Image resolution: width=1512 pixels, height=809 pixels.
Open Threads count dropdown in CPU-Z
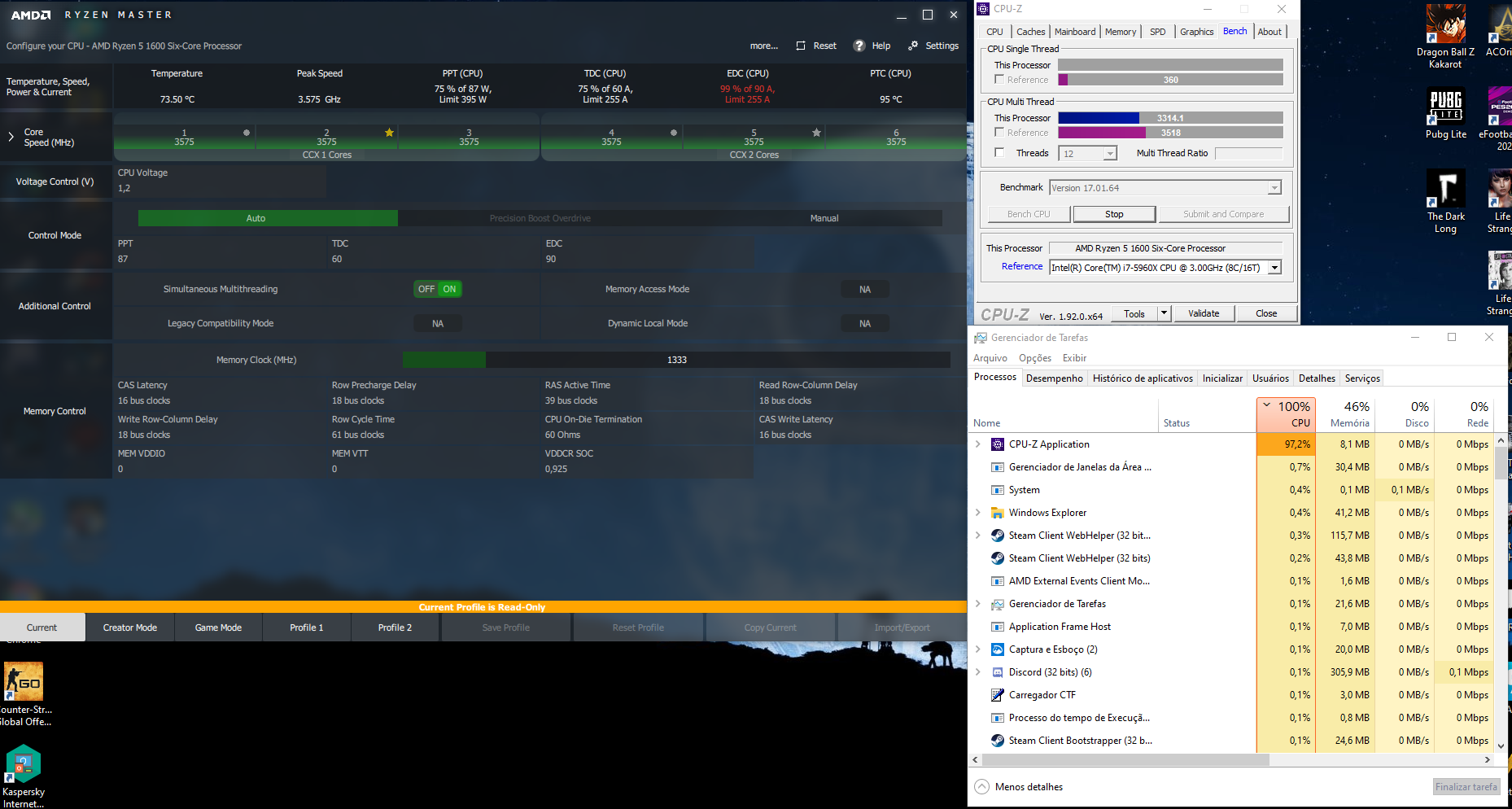1109,153
